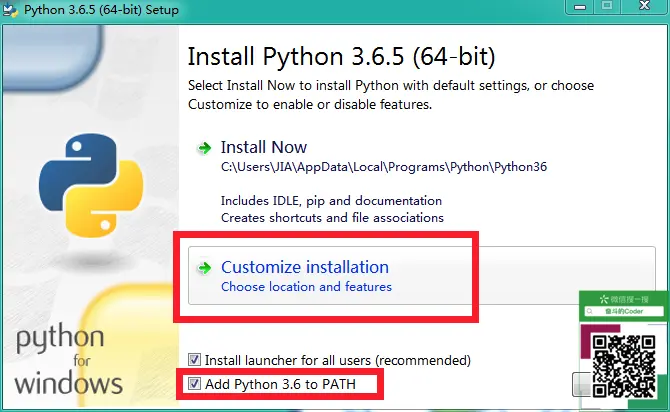The image size is (670, 412).
Task: Open Customize installation options
Action: click(304, 267)
